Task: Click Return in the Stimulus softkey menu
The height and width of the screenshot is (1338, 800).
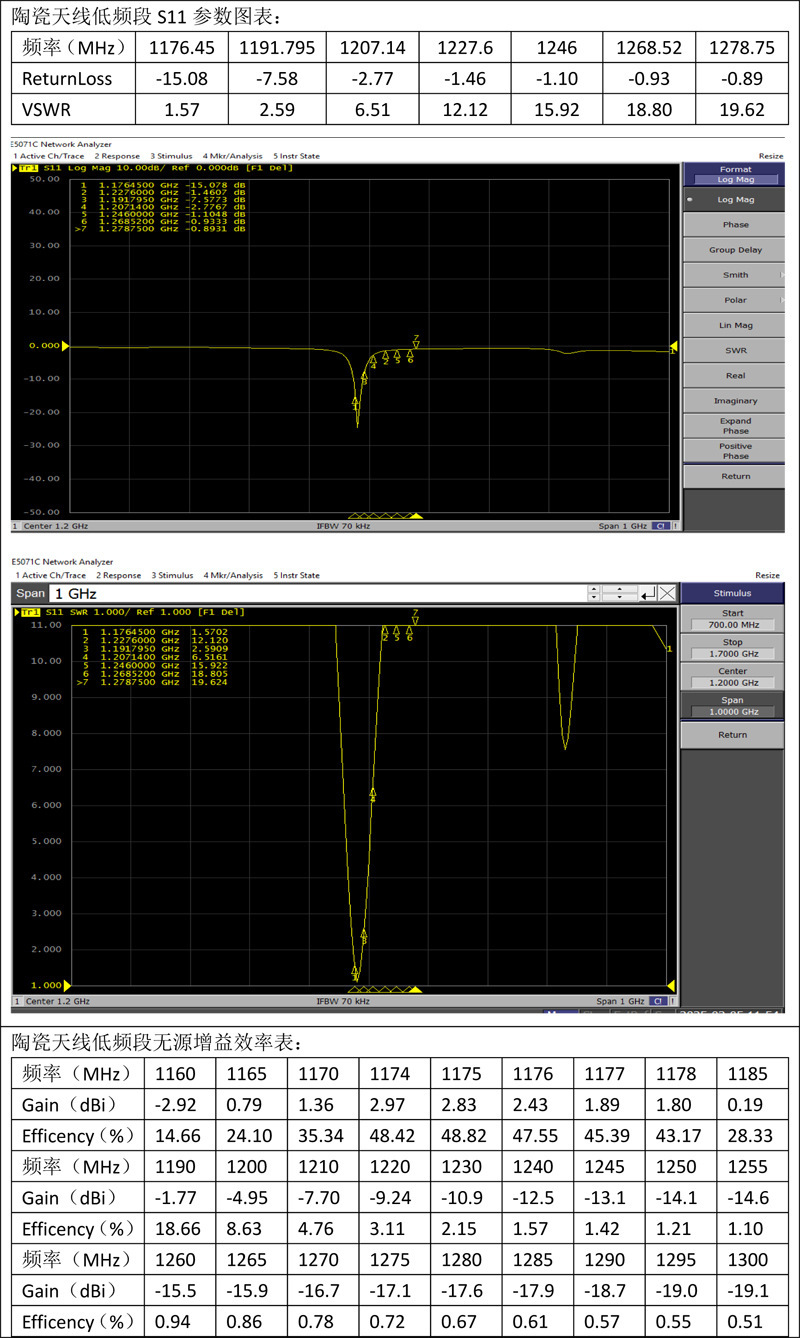Action: click(733, 735)
